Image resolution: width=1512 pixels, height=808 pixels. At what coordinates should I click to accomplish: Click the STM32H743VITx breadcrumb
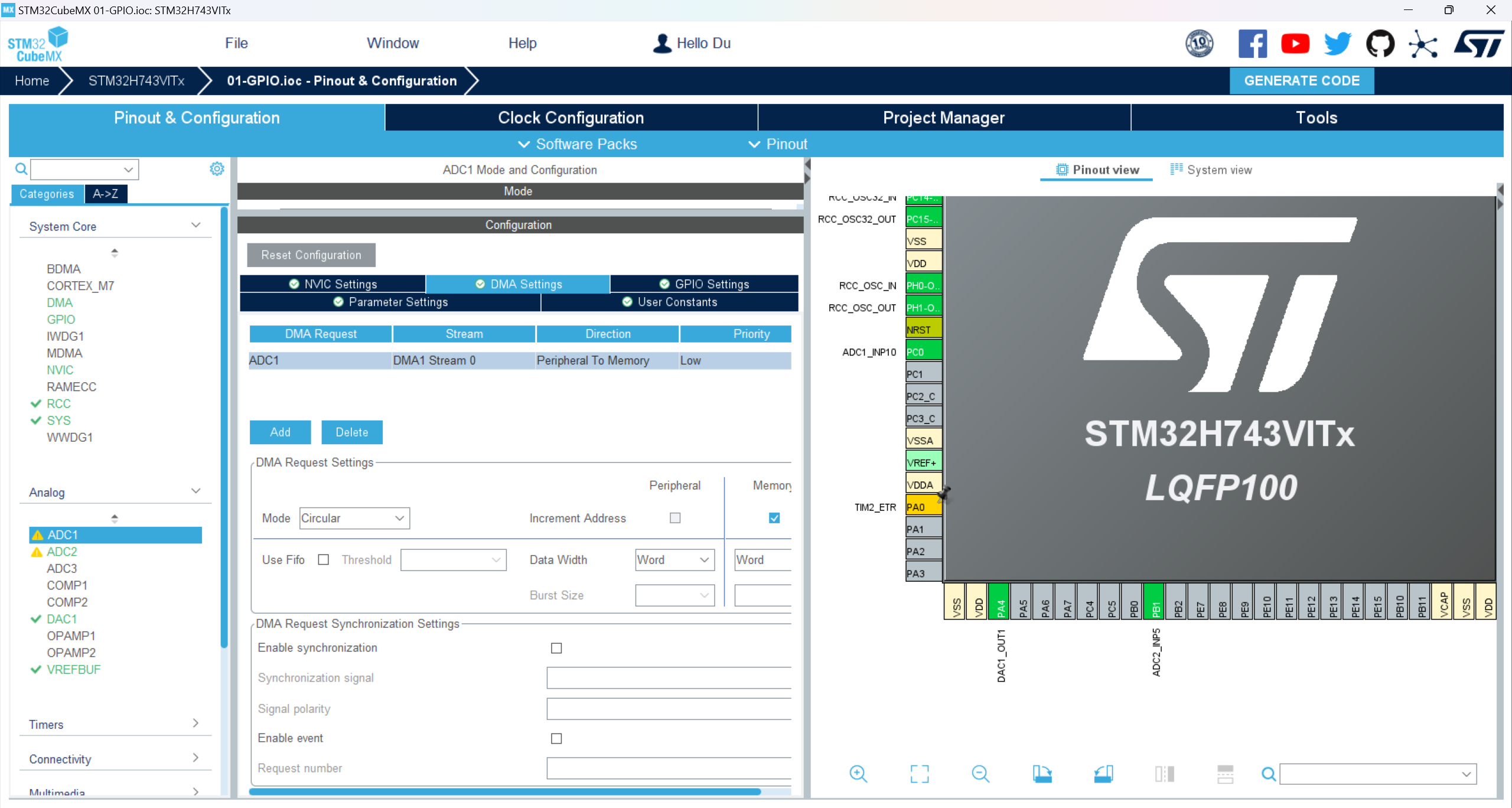click(136, 81)
